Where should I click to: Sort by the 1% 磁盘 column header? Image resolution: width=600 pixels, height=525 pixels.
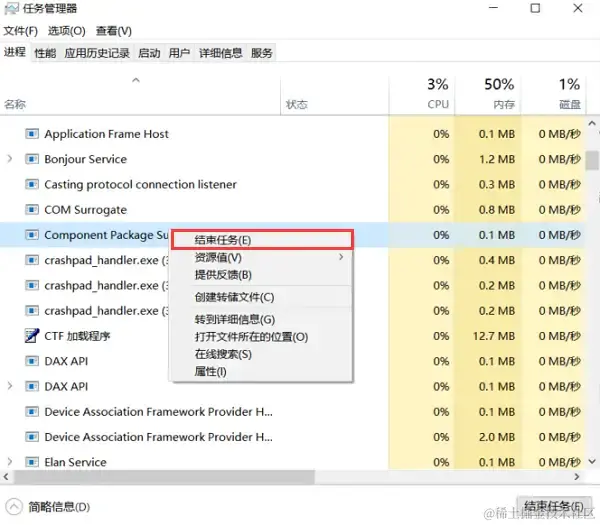tap(553, 96)
